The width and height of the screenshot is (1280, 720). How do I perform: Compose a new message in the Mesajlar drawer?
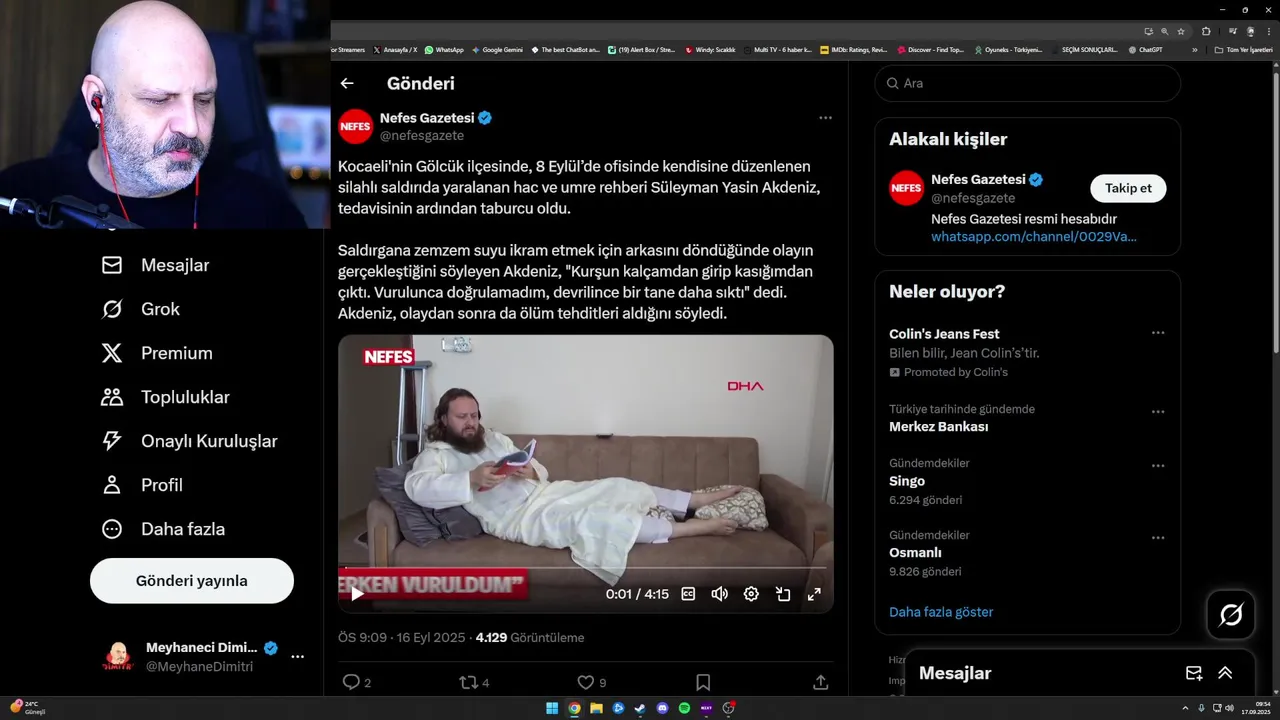pos(1194,673)
